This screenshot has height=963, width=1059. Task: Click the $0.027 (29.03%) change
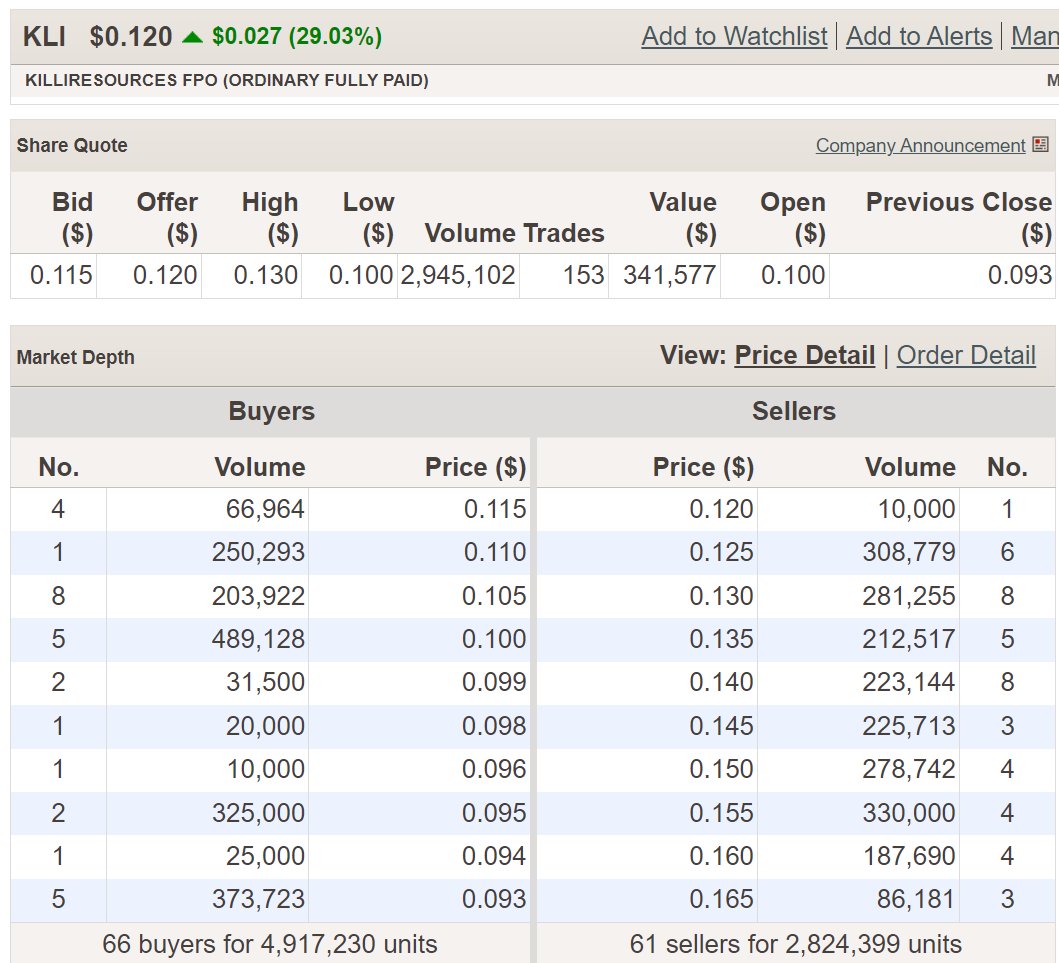click(297, 36)
